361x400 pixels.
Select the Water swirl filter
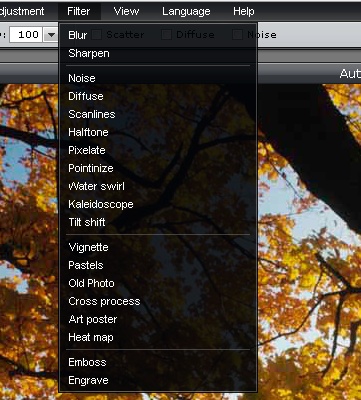[x=158, y=186]
